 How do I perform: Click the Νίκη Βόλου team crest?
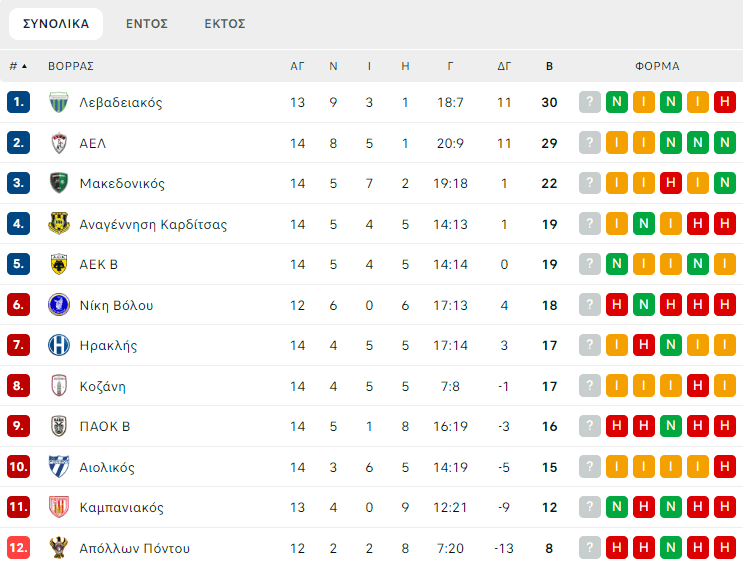pyautogui.click(x=59, y=305)
